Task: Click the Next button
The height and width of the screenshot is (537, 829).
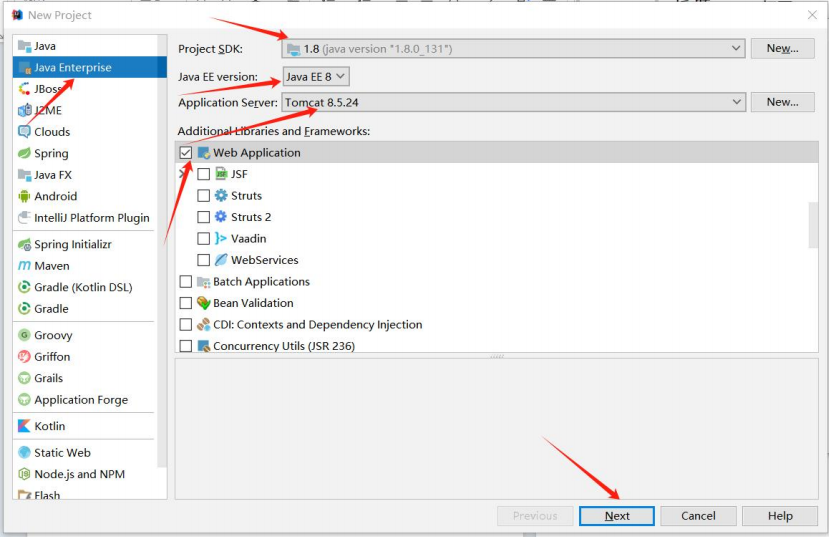Action: 616,516
